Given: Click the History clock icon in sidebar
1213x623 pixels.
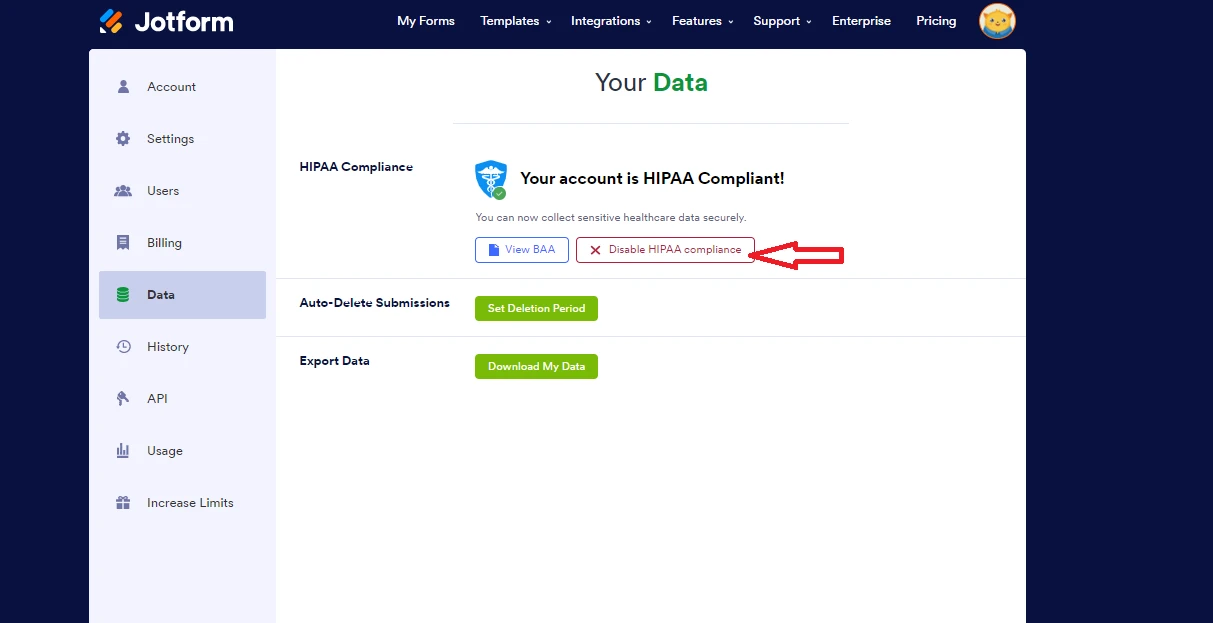Looking at the screenshot, I should (x=123, y=347).
